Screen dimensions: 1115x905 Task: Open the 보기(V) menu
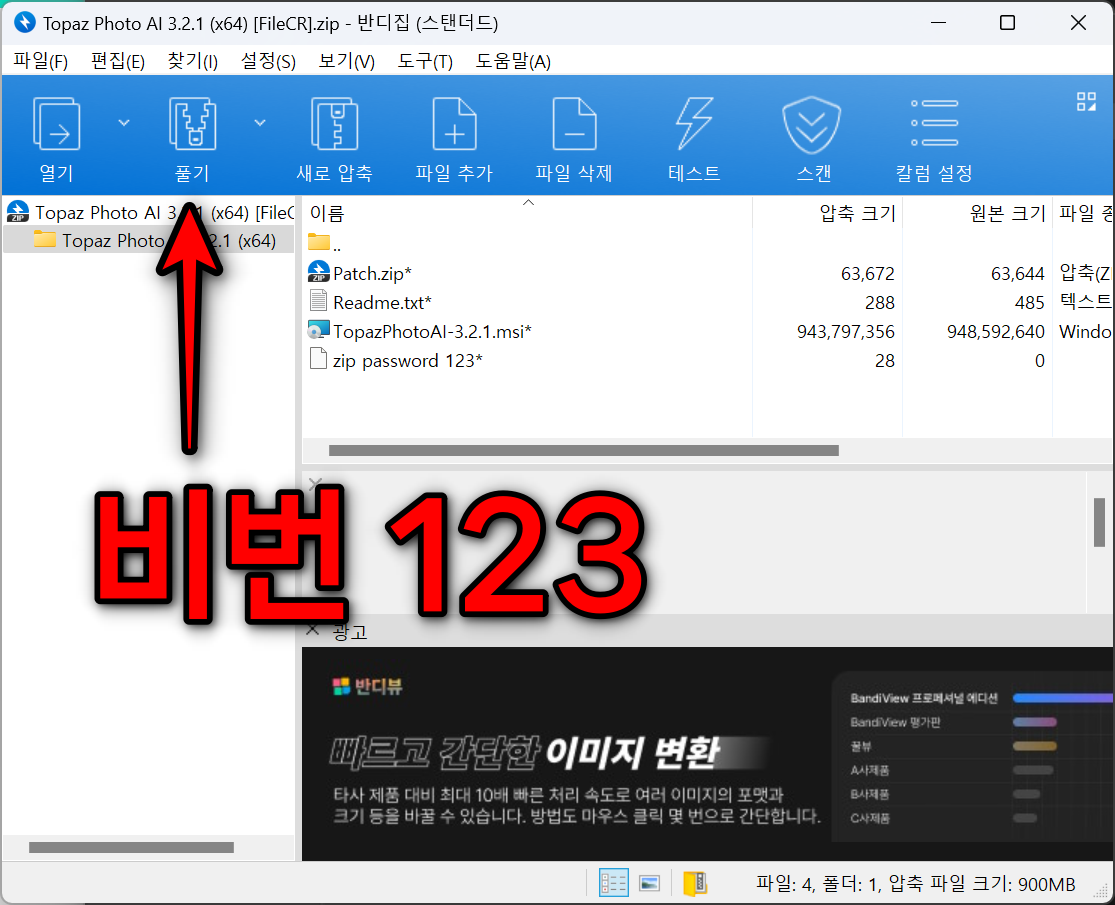[x=346, y=61]
